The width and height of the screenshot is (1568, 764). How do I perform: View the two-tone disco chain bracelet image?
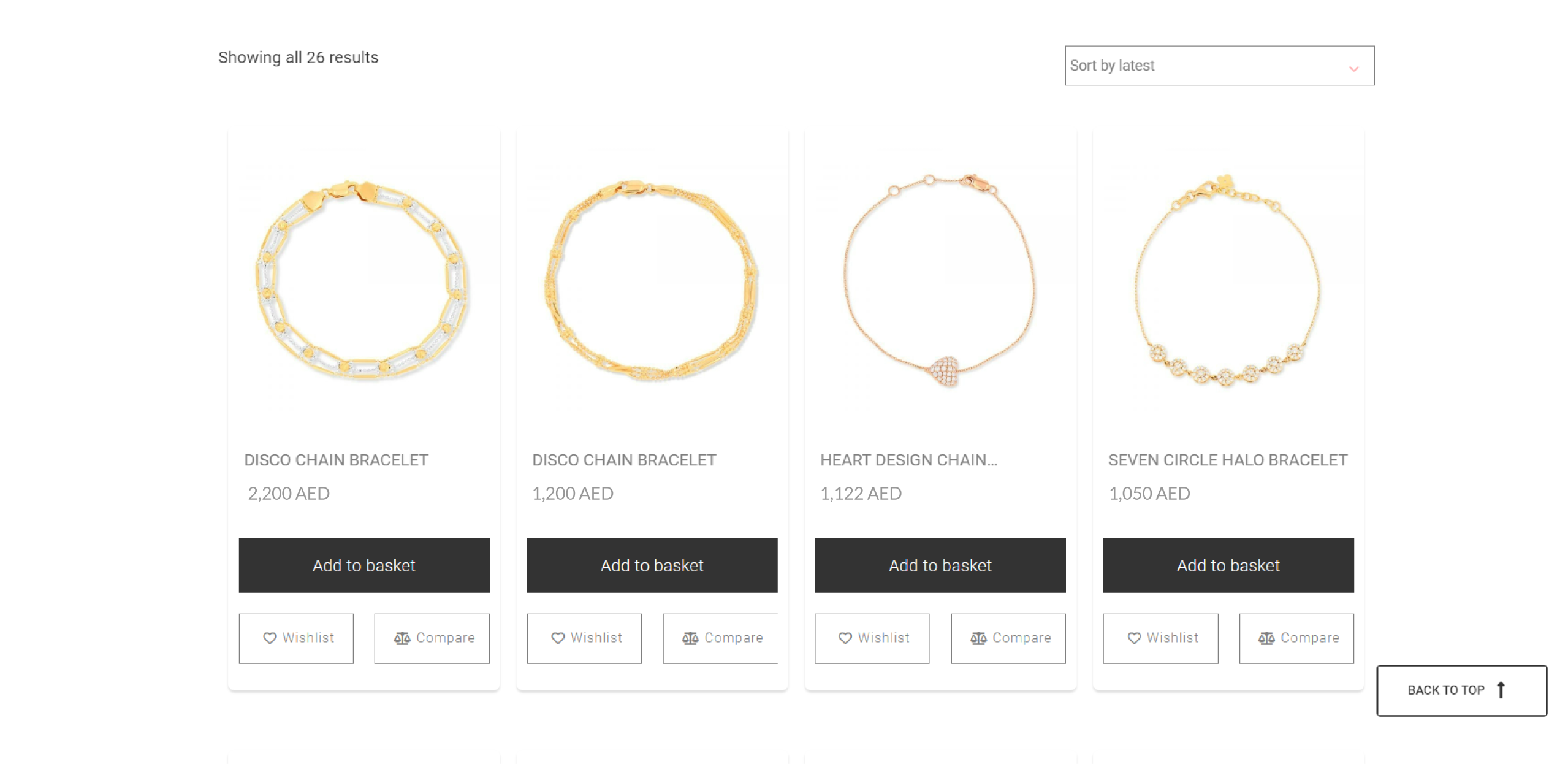[x=363, y=281]
